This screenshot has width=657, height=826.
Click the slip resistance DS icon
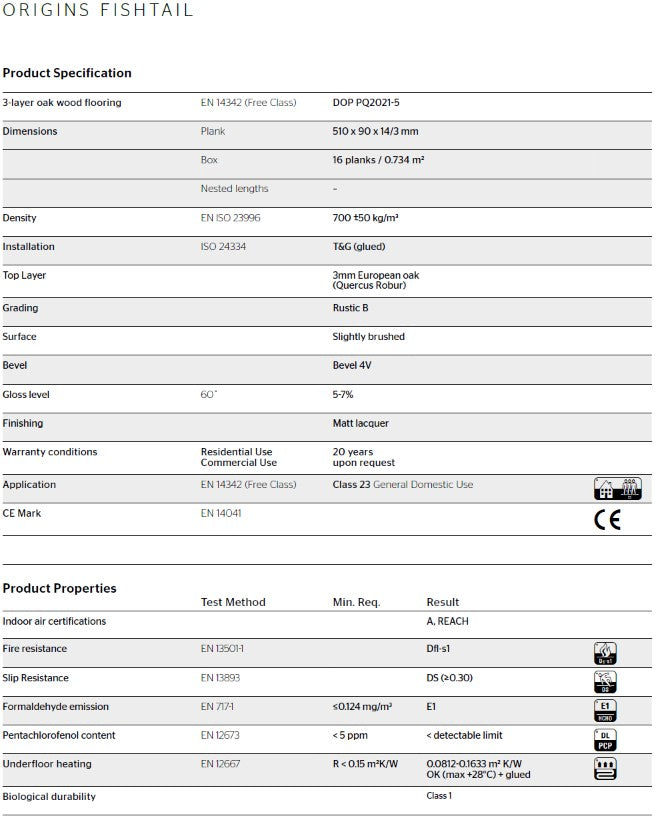point(605,682)
